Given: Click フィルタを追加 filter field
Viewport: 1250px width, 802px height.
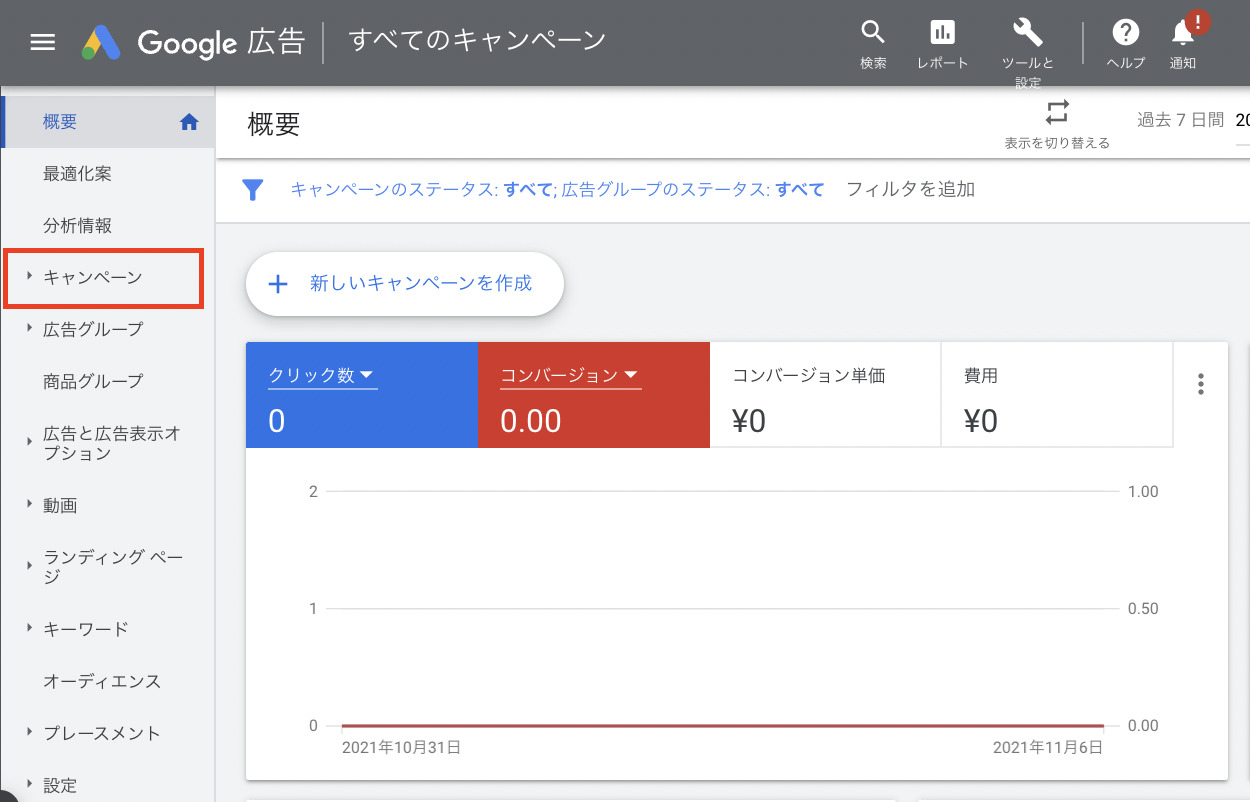Looking at the screenshot, I should [x=910, y=190].
